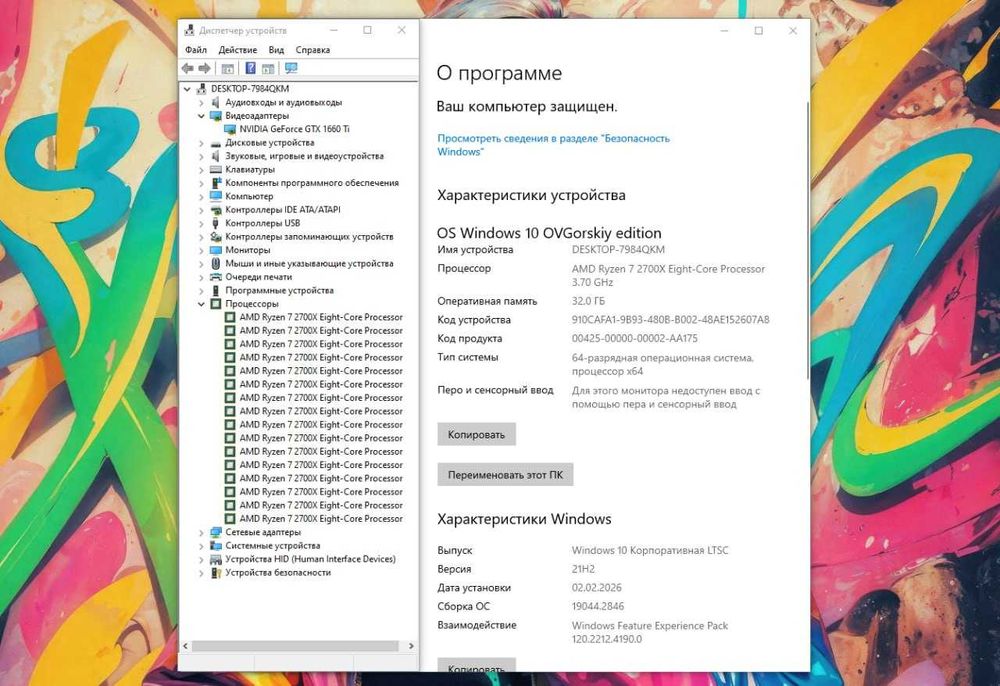The image size is (1000, 686).
Task: Click the Аудиовходы и аудиовыходы speaker icon
Action: tap(216, 102)
